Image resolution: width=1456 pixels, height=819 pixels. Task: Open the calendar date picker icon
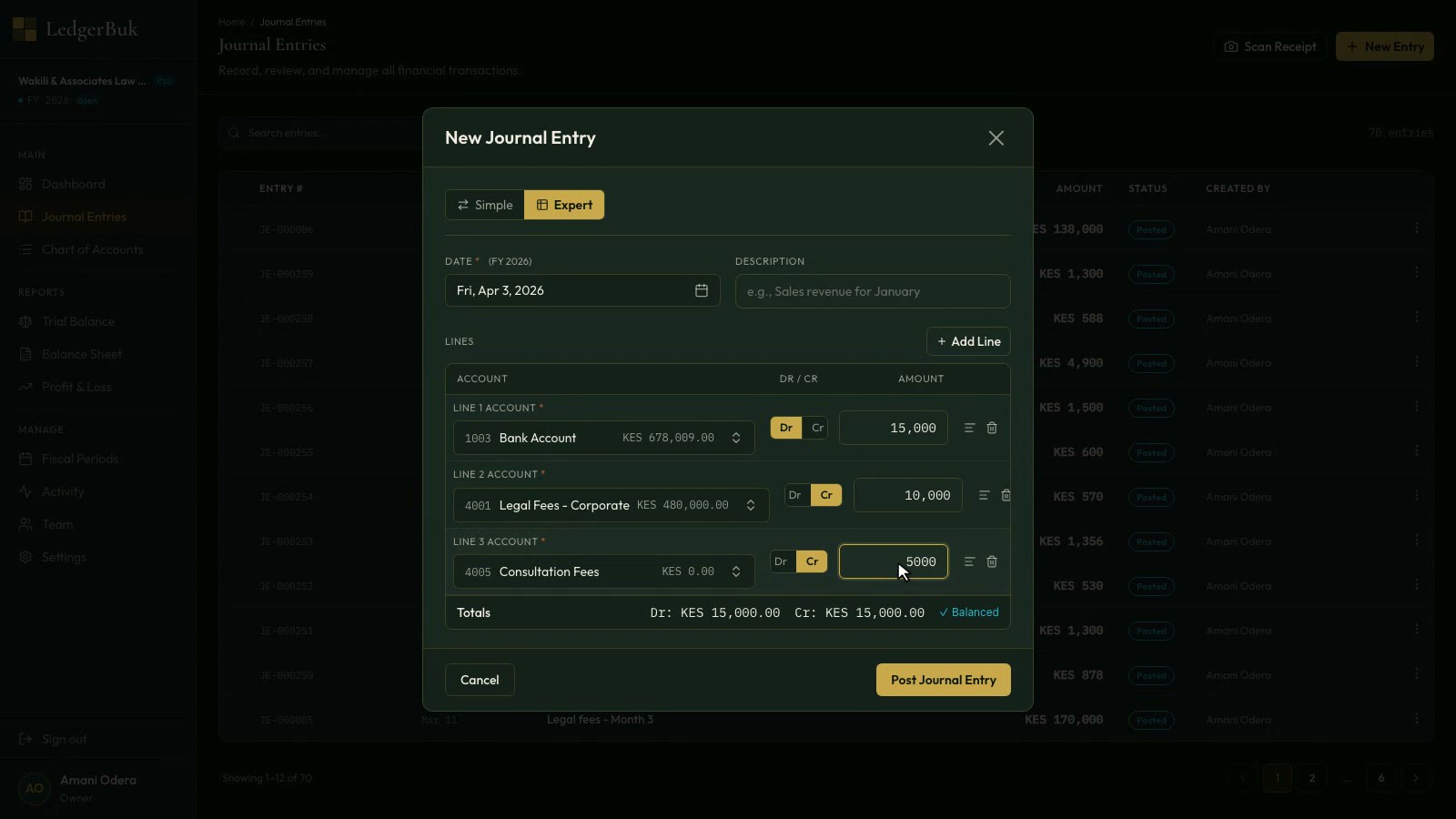click(702, 290)
